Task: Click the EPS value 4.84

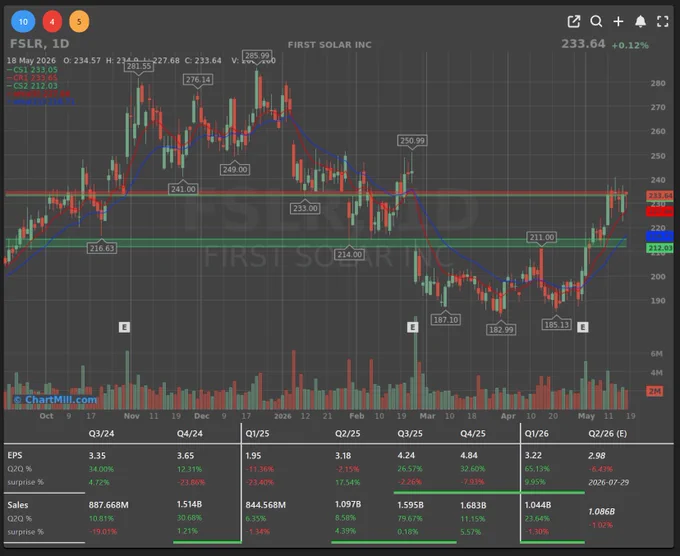Action: pyautogui.click(x=469, y=455)
